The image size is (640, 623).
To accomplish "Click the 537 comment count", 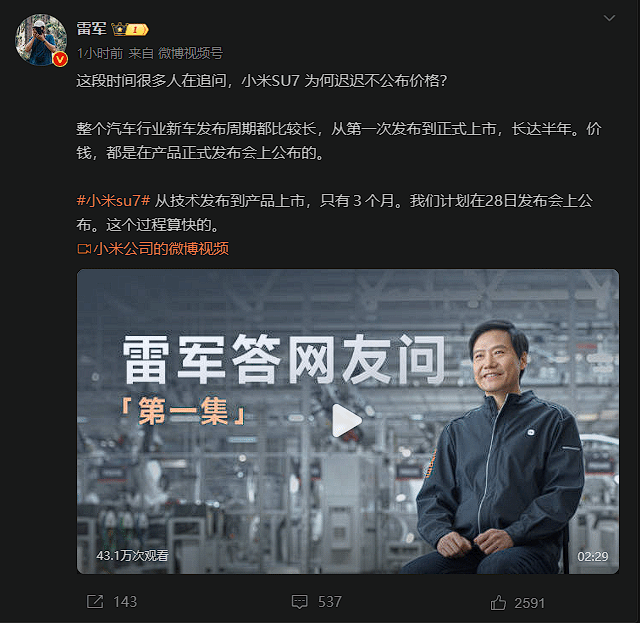I will (330, 602).
